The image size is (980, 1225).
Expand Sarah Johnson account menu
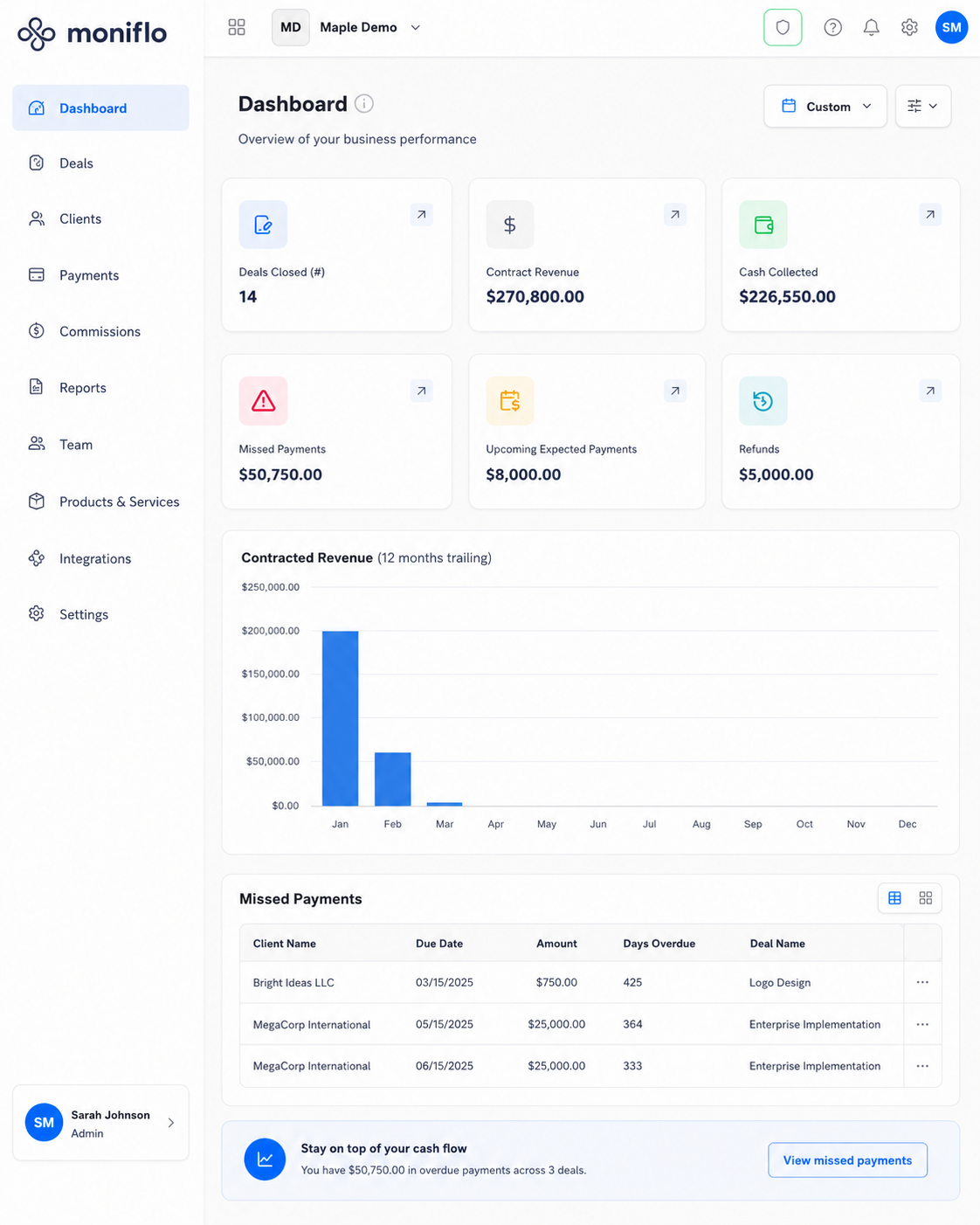[100, 1123]
